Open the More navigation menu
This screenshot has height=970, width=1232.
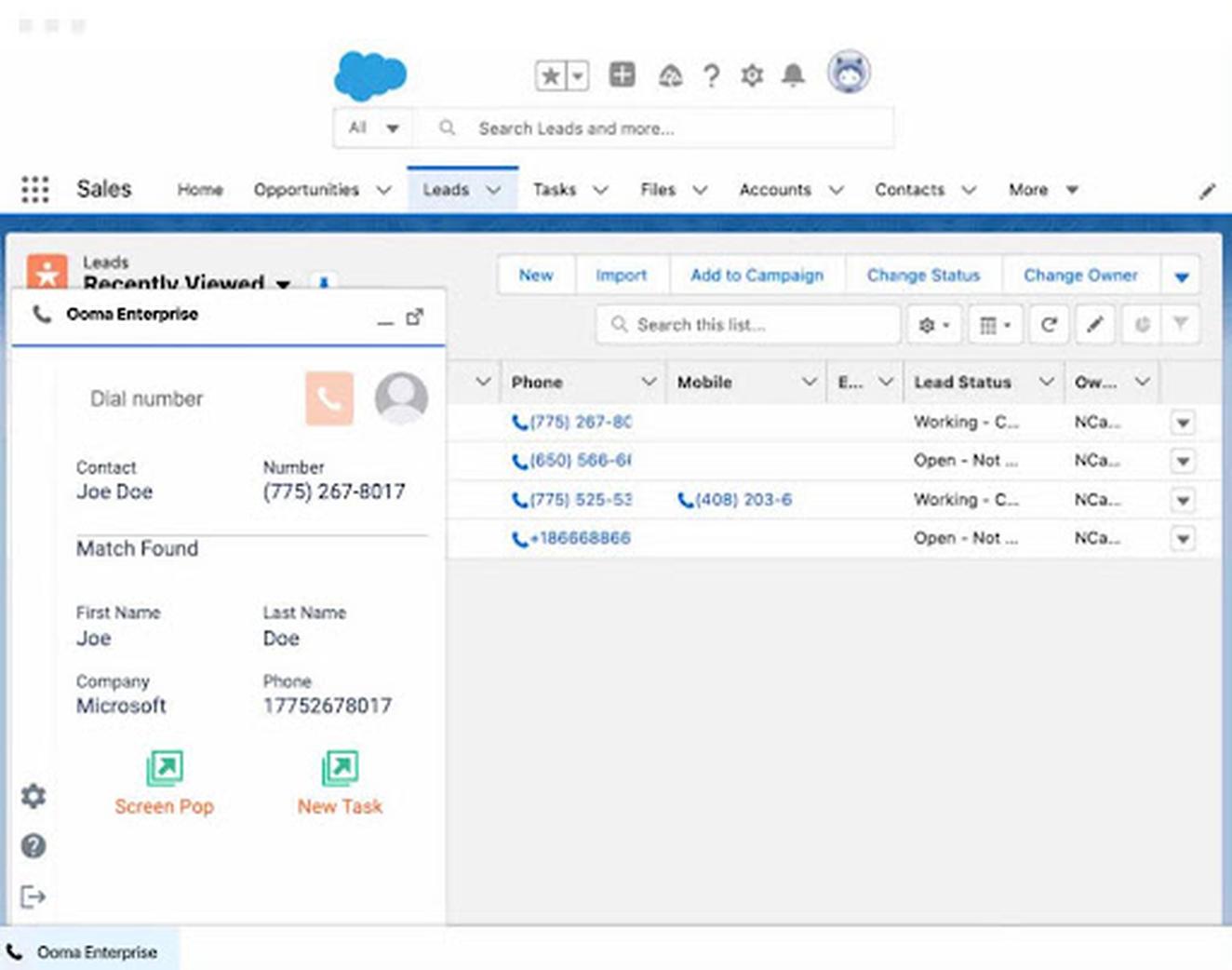[1043, 190]
